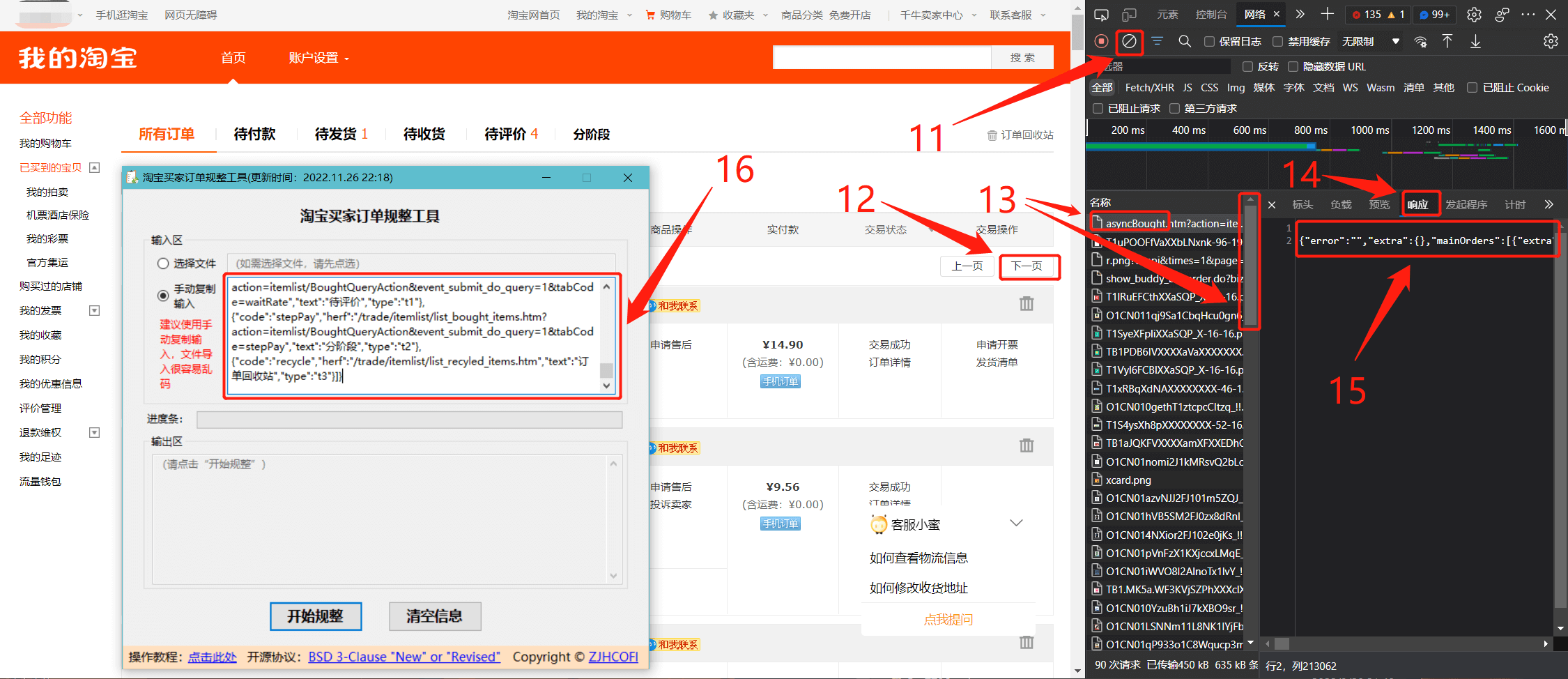Open DevTools main settings gear
The height and width of the screenshot is (679, 1568).
1474,15
